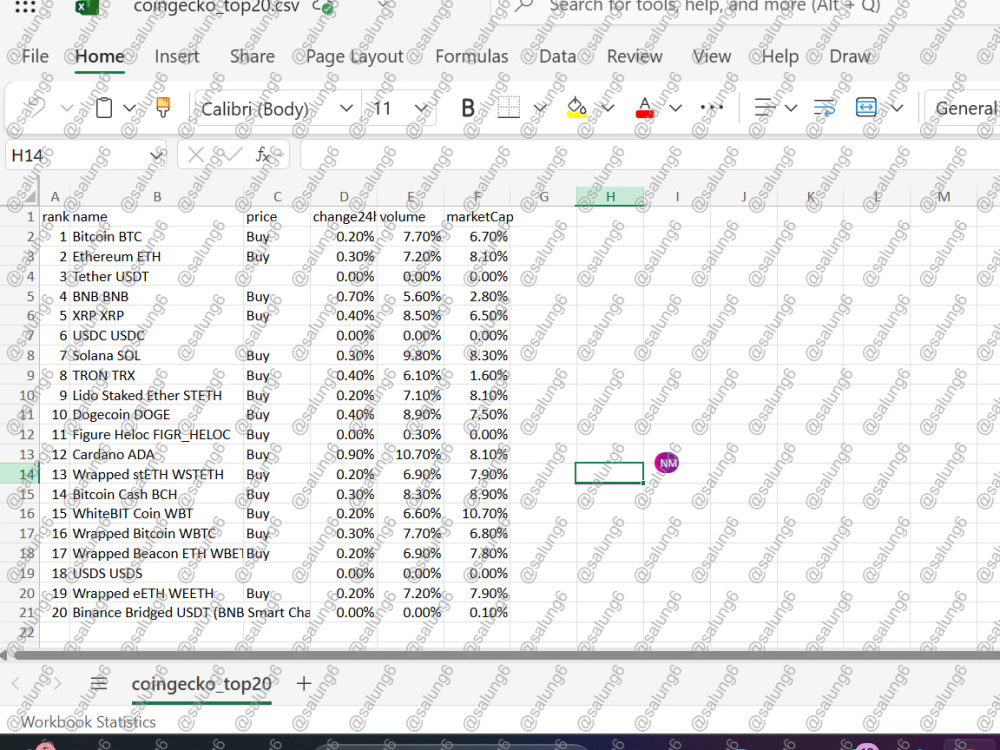Click the Paste clipboard icon

pos(103,108)
